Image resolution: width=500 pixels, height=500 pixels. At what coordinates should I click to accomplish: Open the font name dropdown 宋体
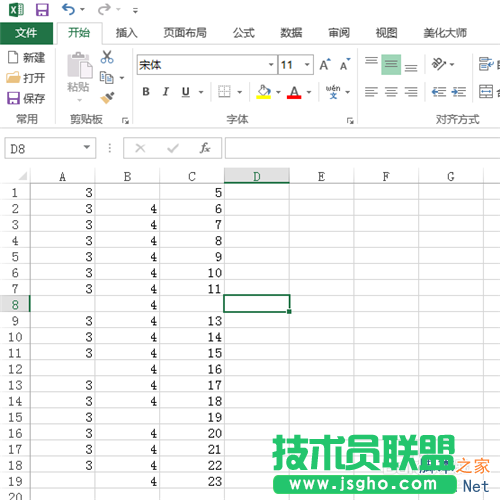click(271, 64)
